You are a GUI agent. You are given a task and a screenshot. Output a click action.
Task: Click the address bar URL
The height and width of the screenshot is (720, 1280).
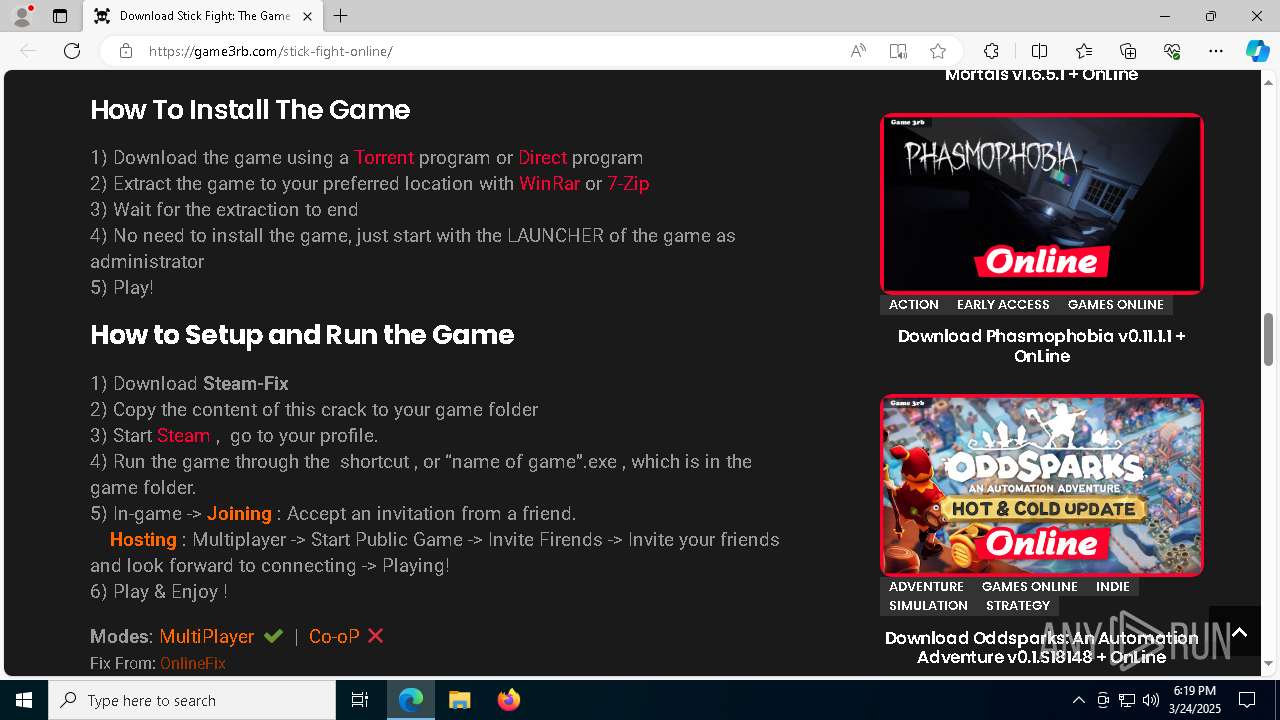coord(271,51)
